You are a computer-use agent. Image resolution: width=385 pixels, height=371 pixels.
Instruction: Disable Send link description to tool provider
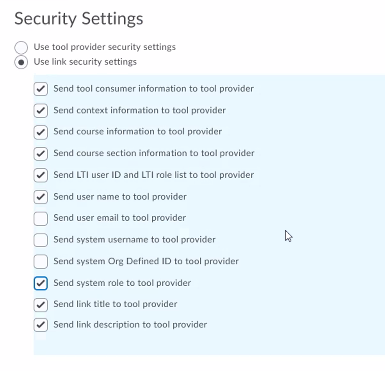tap(41, 325)
